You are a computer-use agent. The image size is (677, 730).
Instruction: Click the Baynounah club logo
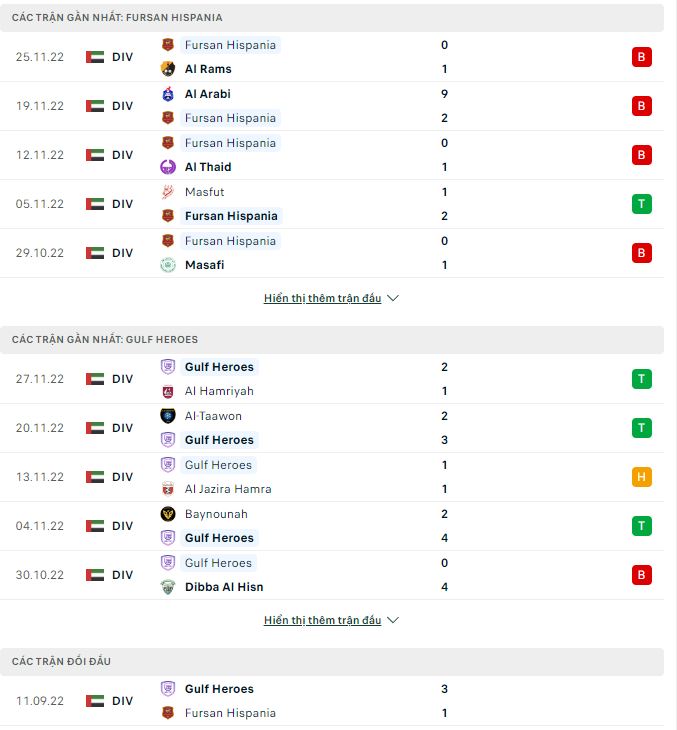tap(168, 514)
